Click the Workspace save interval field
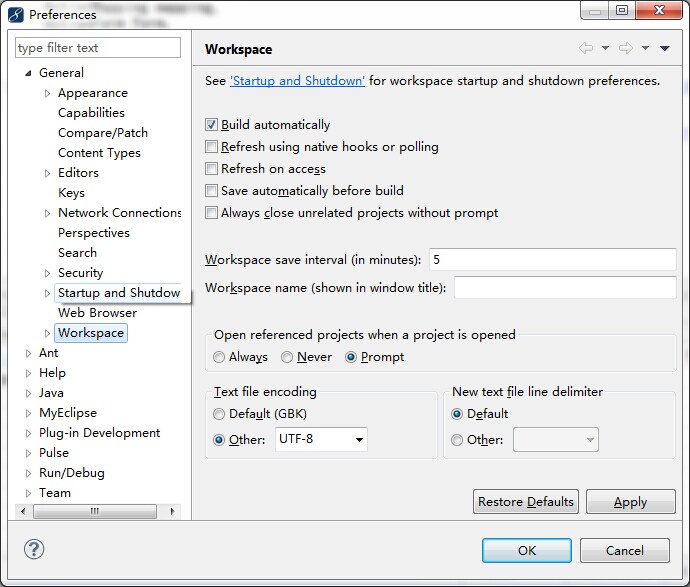This screenshot has height=587, width=690. (552, 259)
